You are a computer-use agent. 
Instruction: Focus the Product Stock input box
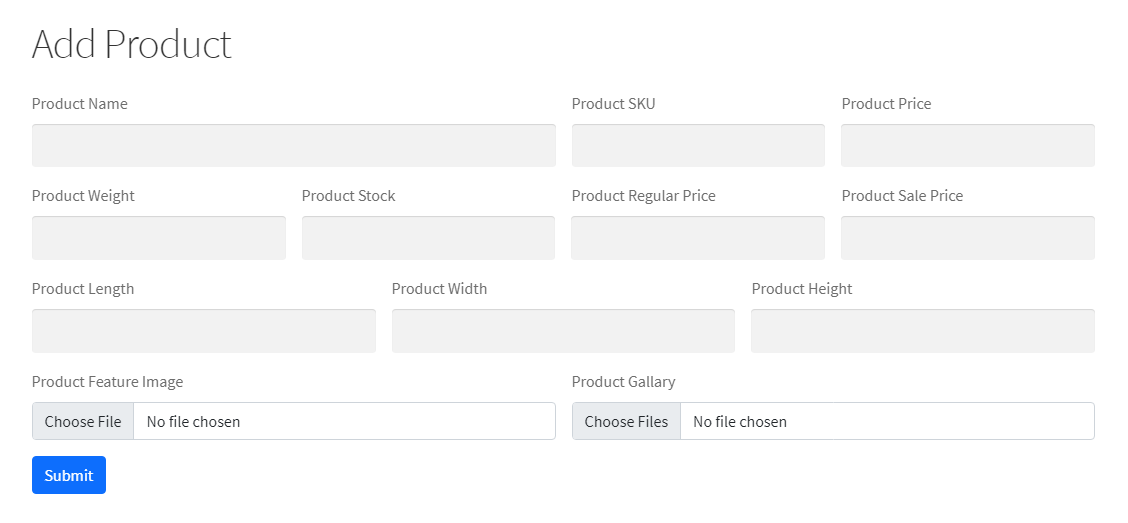[428, 238]
